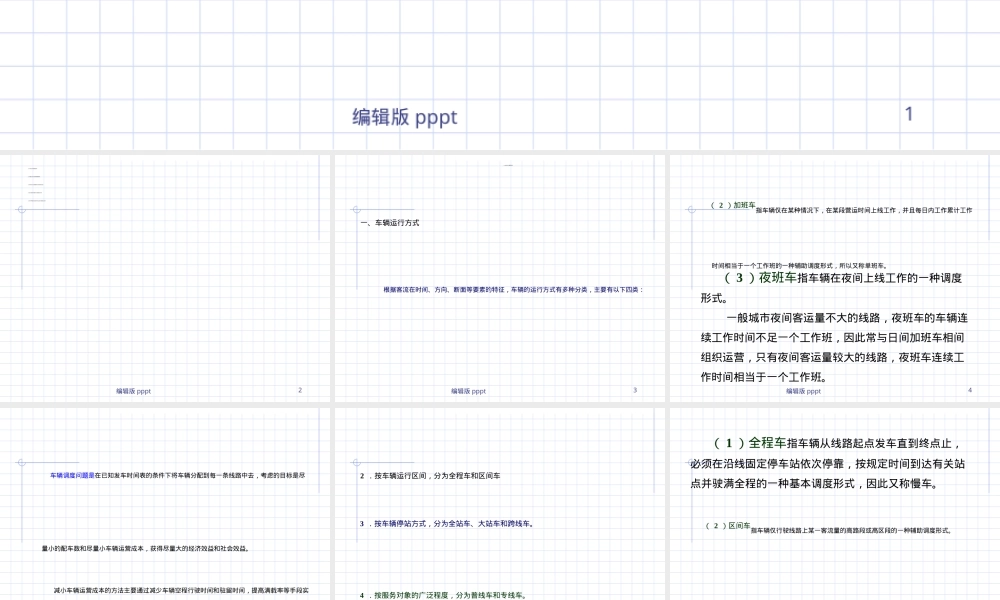The width and height of the screenshot is (1000, 600).
Task: Click the line starting '时间相当于一个工作班'
Action: (799, 266)
